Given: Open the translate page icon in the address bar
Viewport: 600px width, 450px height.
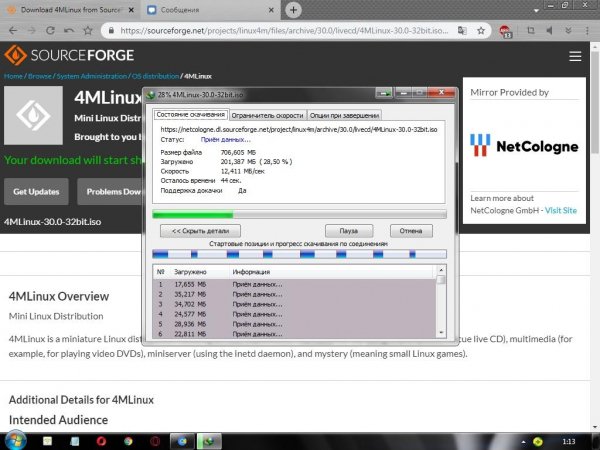Looking at the screenshot, I should 462,31.
